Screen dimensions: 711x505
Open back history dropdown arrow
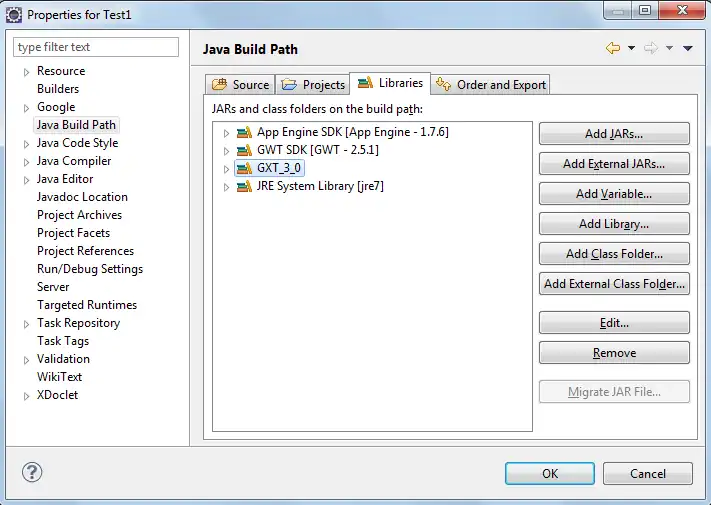[631, 49]
